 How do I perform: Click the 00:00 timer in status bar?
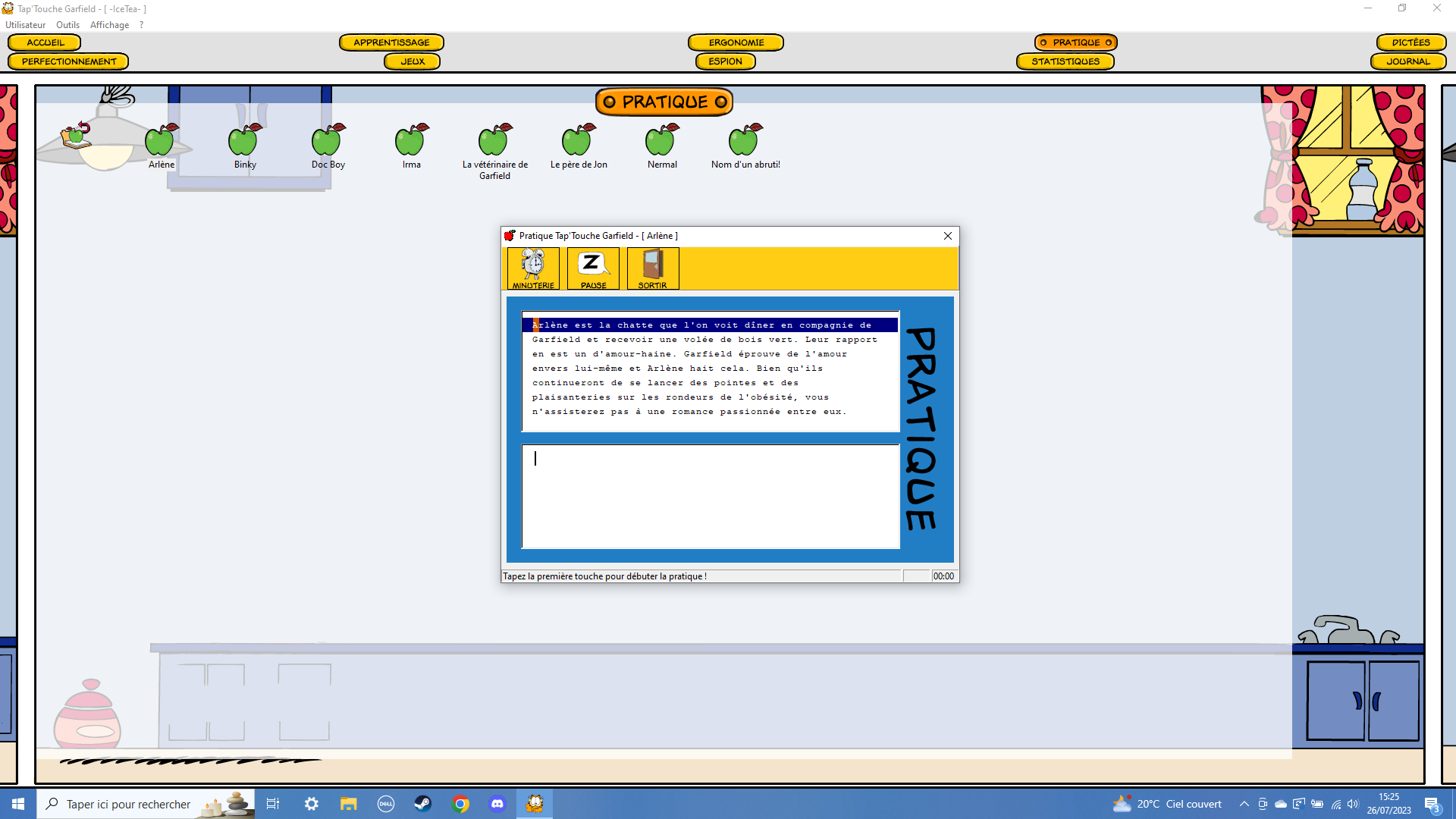tap(943, 576)
